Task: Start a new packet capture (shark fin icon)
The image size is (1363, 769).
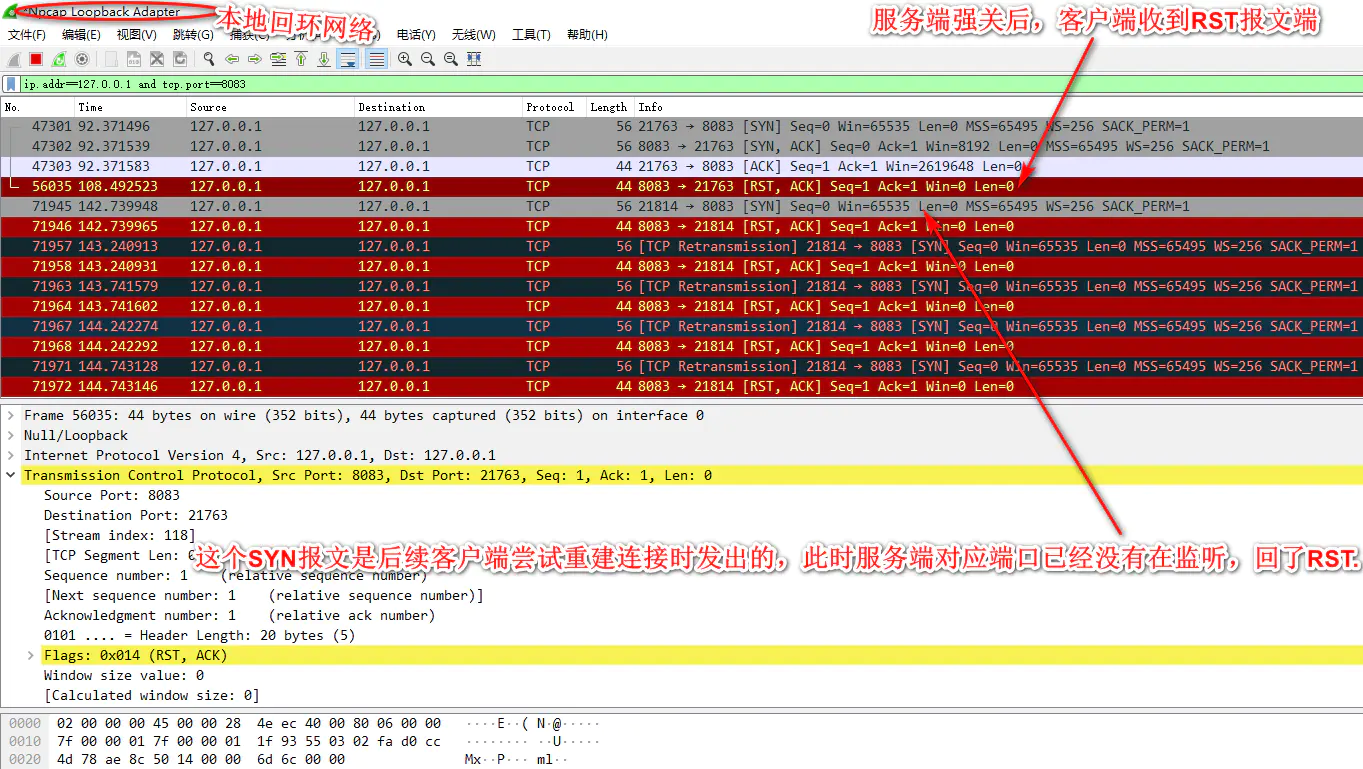Action: tap(14, 59)
